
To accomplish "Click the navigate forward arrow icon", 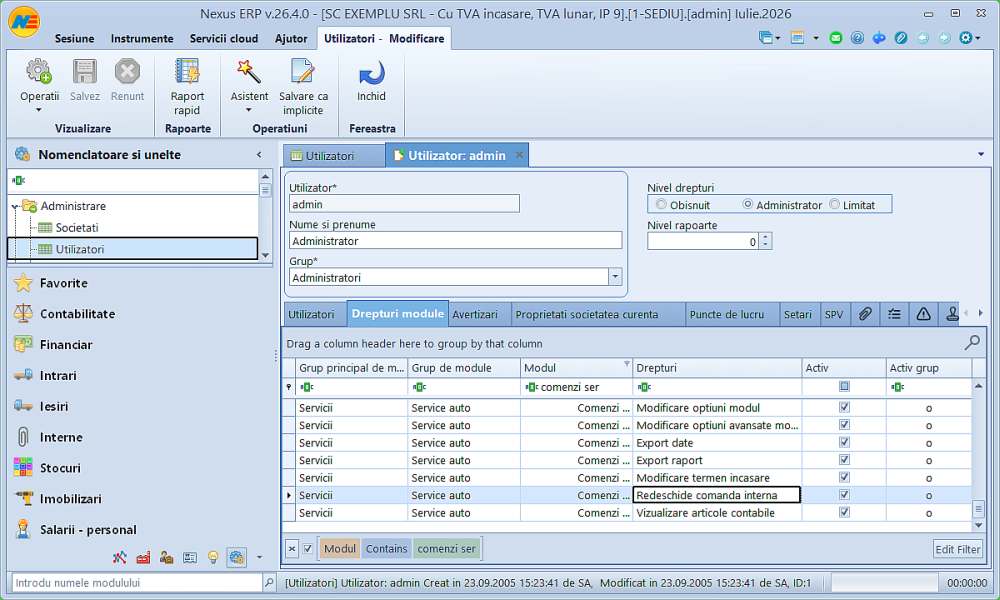I will click(x=944, y=38).
